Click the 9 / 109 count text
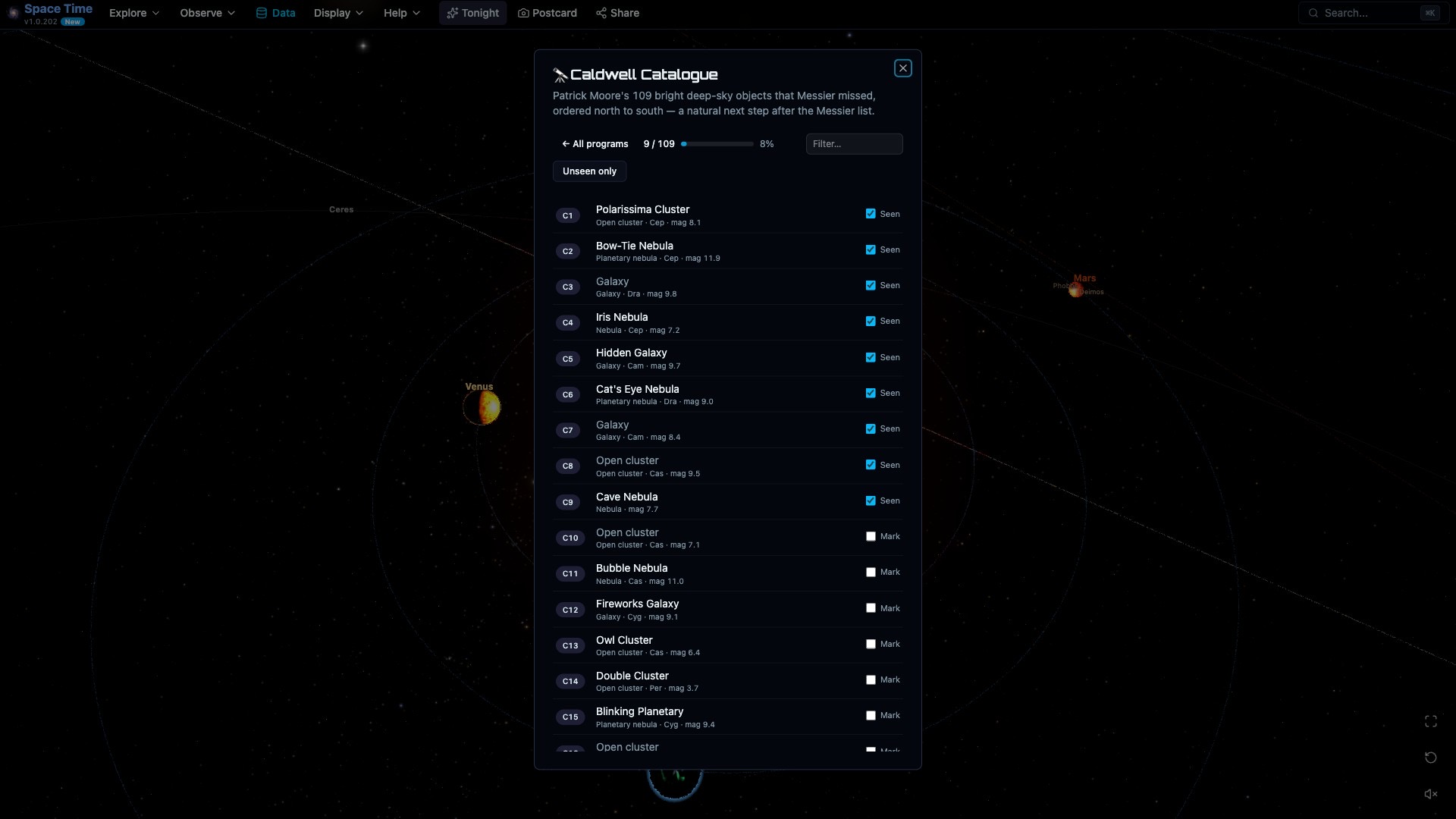Image resolution: width=1456 pixels, height=819 pixels. pyautogui.click(x=658, y=144)
